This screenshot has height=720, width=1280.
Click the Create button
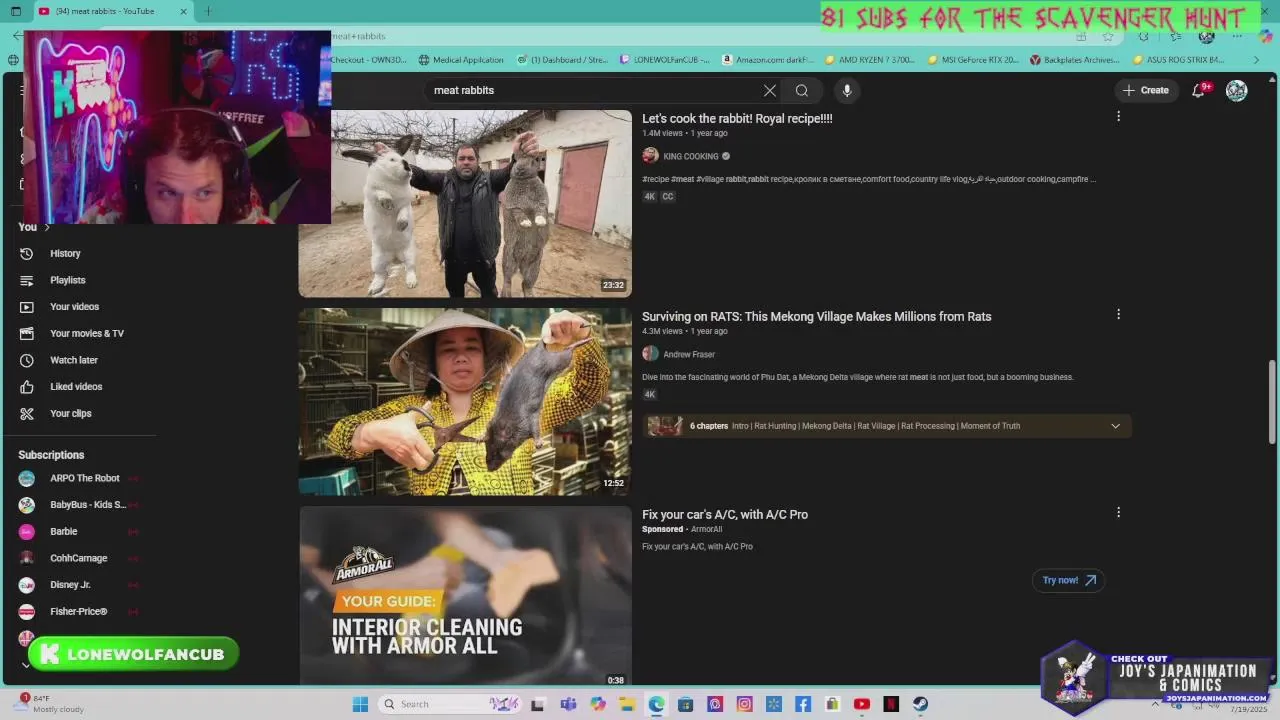pyautogui.click(x=1146, y=90)
